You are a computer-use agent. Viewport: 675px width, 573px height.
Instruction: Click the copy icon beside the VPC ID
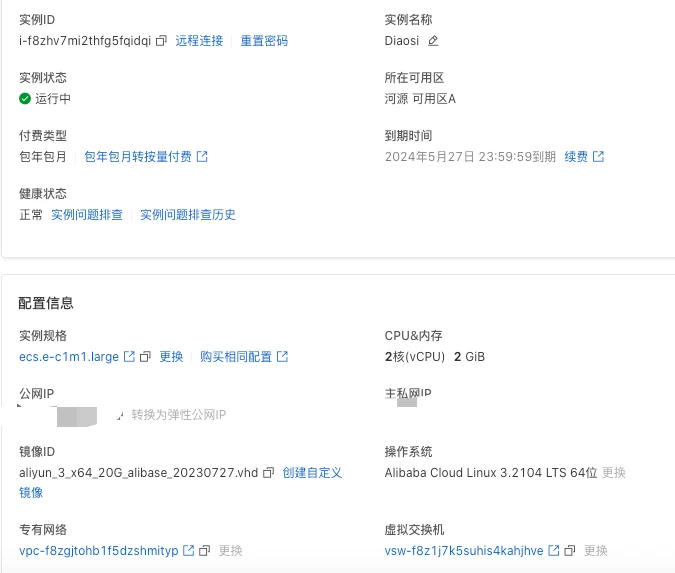(x=204, y=551)
